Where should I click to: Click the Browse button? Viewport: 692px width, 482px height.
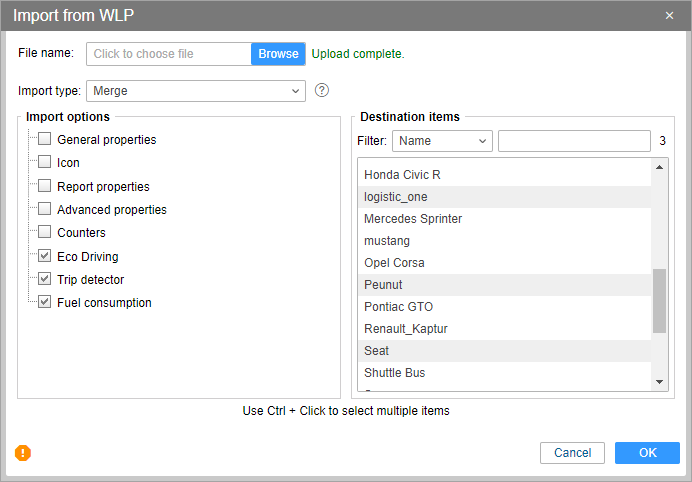[x=278, y=54]
